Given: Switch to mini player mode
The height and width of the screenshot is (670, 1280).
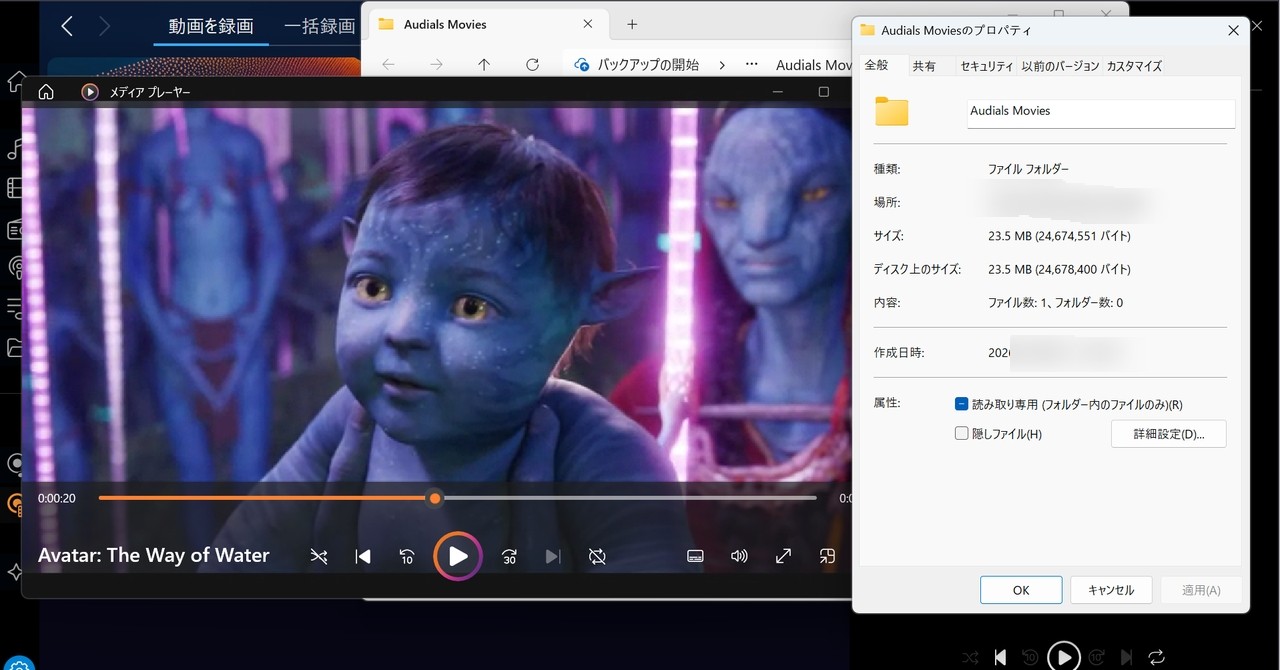Looking at the screenshot, I should pos(827,556).
